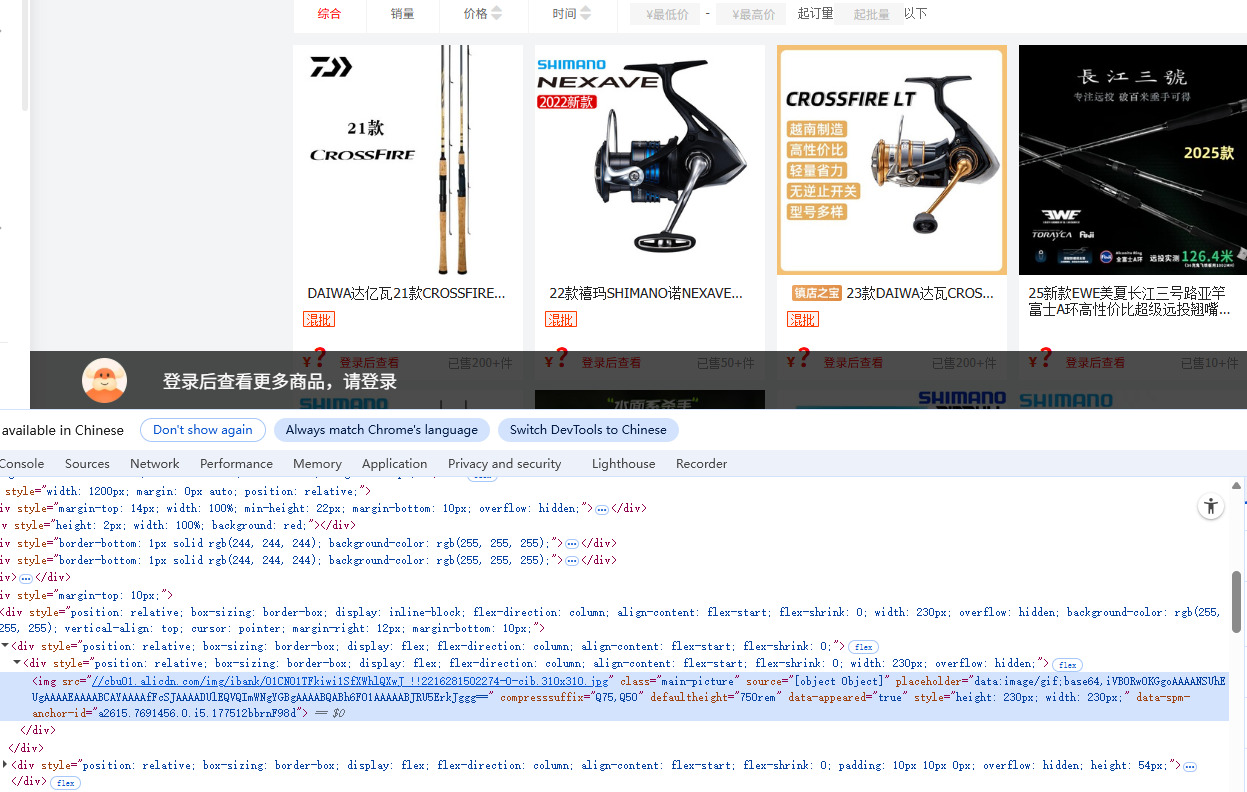Click the Don't show again button
Viewport: 1247px width, 792px height.
[x=202, y=430]
